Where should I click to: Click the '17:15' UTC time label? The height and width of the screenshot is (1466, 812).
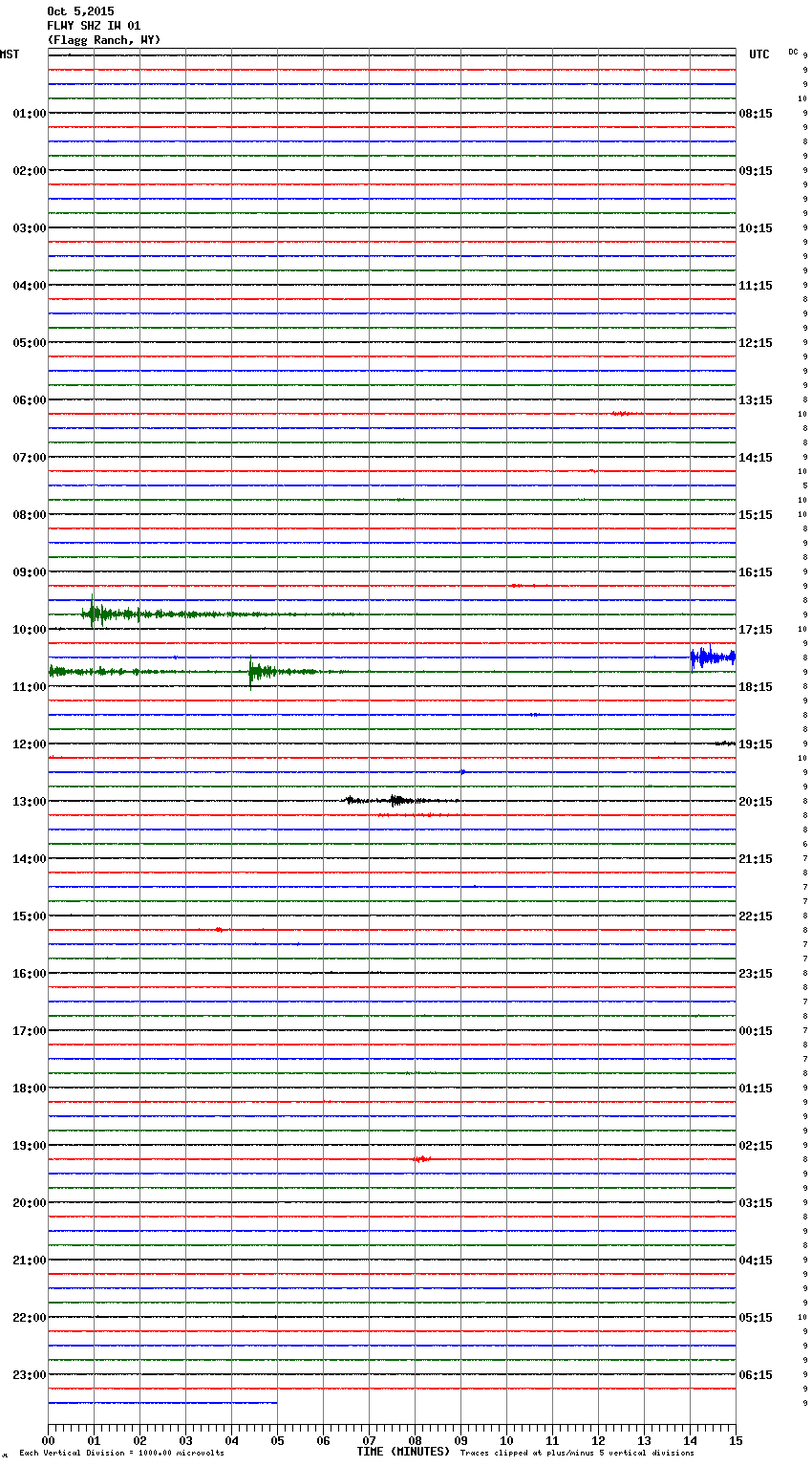pos(756,630)
